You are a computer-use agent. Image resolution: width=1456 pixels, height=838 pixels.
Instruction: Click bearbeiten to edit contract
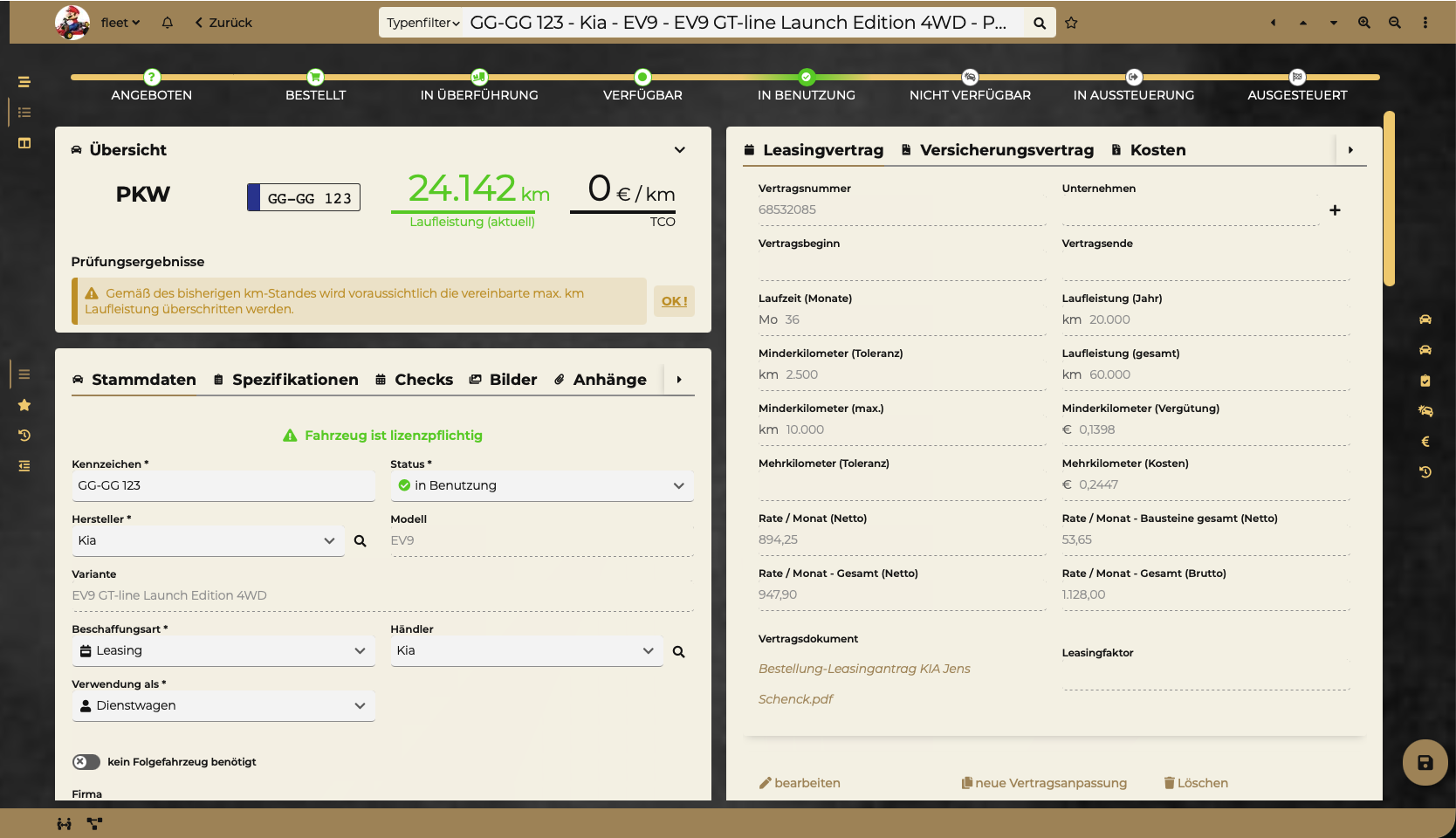(800, 783)
